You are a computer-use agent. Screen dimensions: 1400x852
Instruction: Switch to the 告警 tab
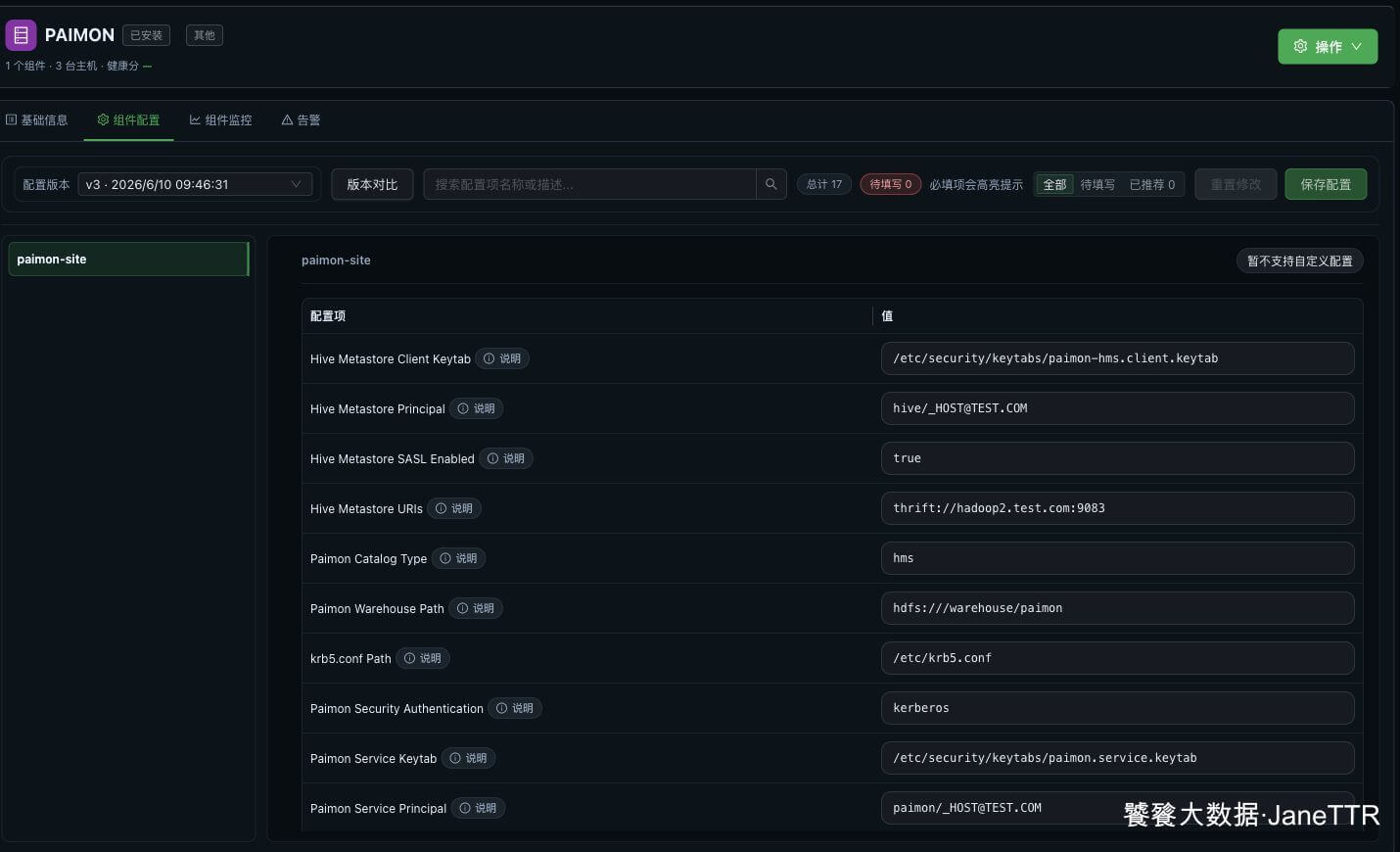click(x=302, y=119)
